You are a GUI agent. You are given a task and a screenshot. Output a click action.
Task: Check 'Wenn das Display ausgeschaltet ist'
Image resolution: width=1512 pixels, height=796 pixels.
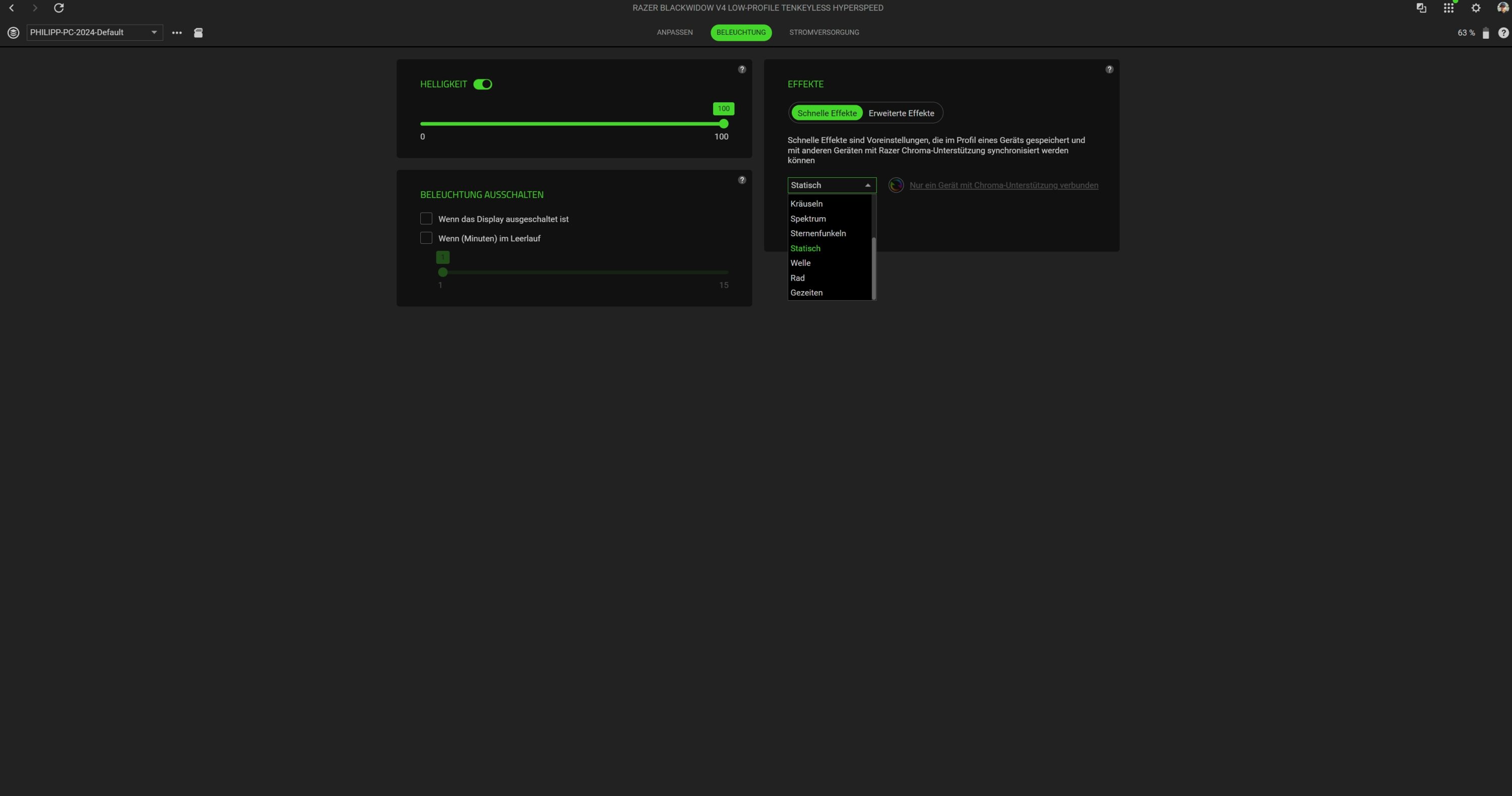[x=426, y=219]
